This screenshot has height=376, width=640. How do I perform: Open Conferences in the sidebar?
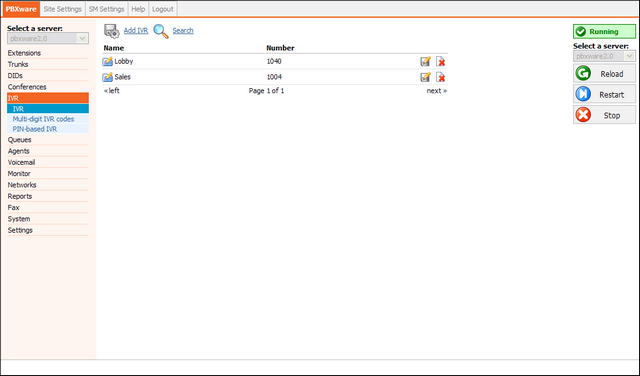point(48,87)
